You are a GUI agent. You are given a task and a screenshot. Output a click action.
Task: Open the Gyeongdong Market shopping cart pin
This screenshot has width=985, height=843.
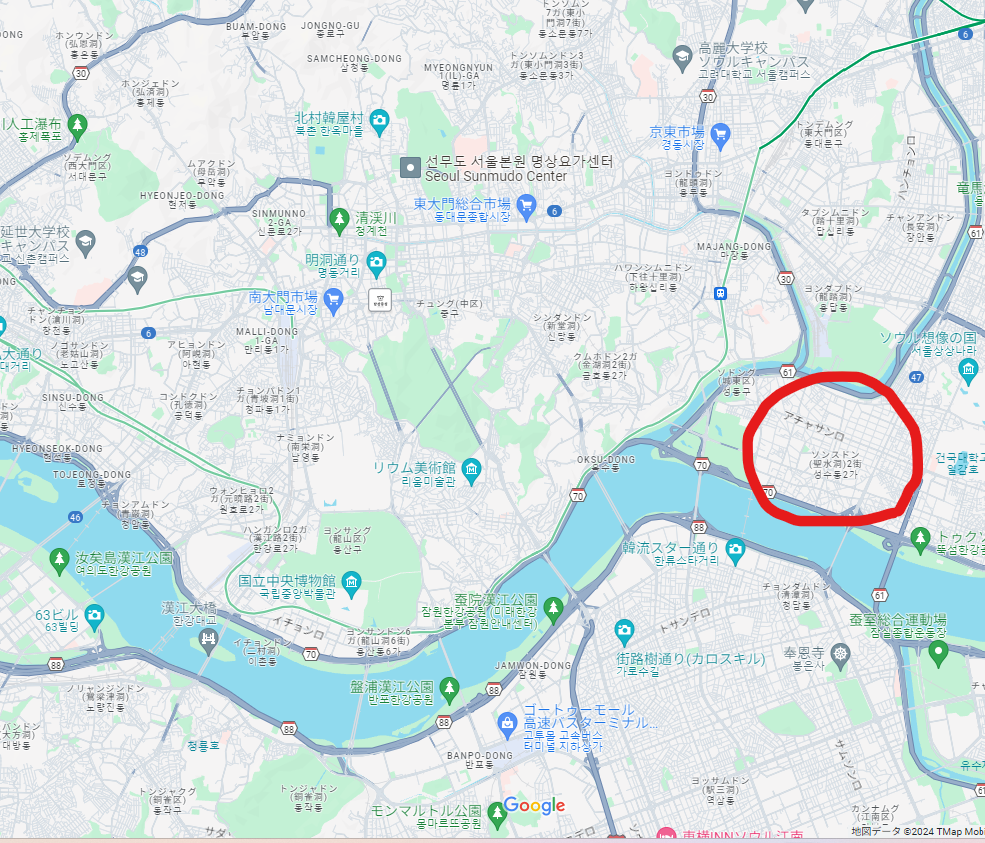pyautogui.click(x=721, y=136)
